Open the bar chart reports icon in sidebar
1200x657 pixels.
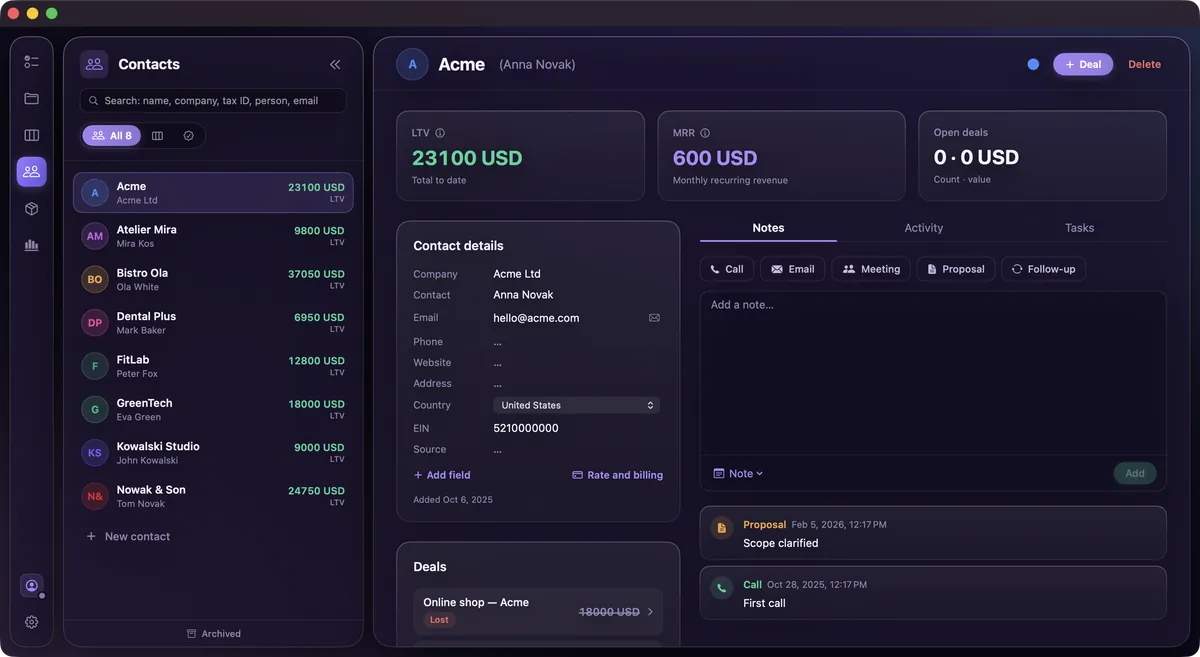coord(31,245)
